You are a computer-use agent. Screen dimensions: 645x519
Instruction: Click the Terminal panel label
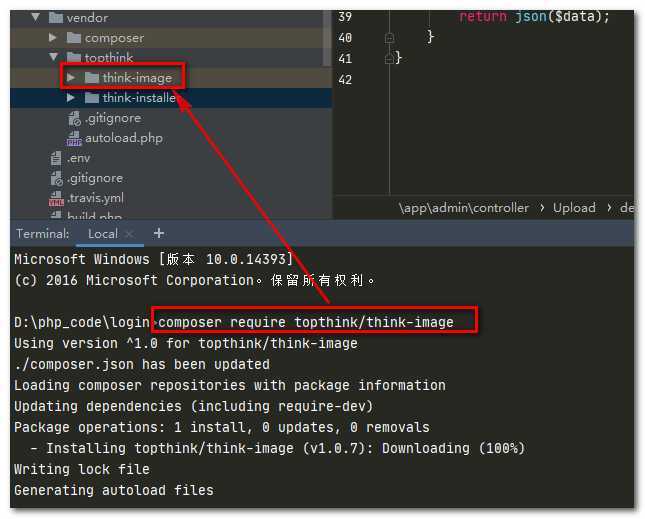(x=43, y=234)
